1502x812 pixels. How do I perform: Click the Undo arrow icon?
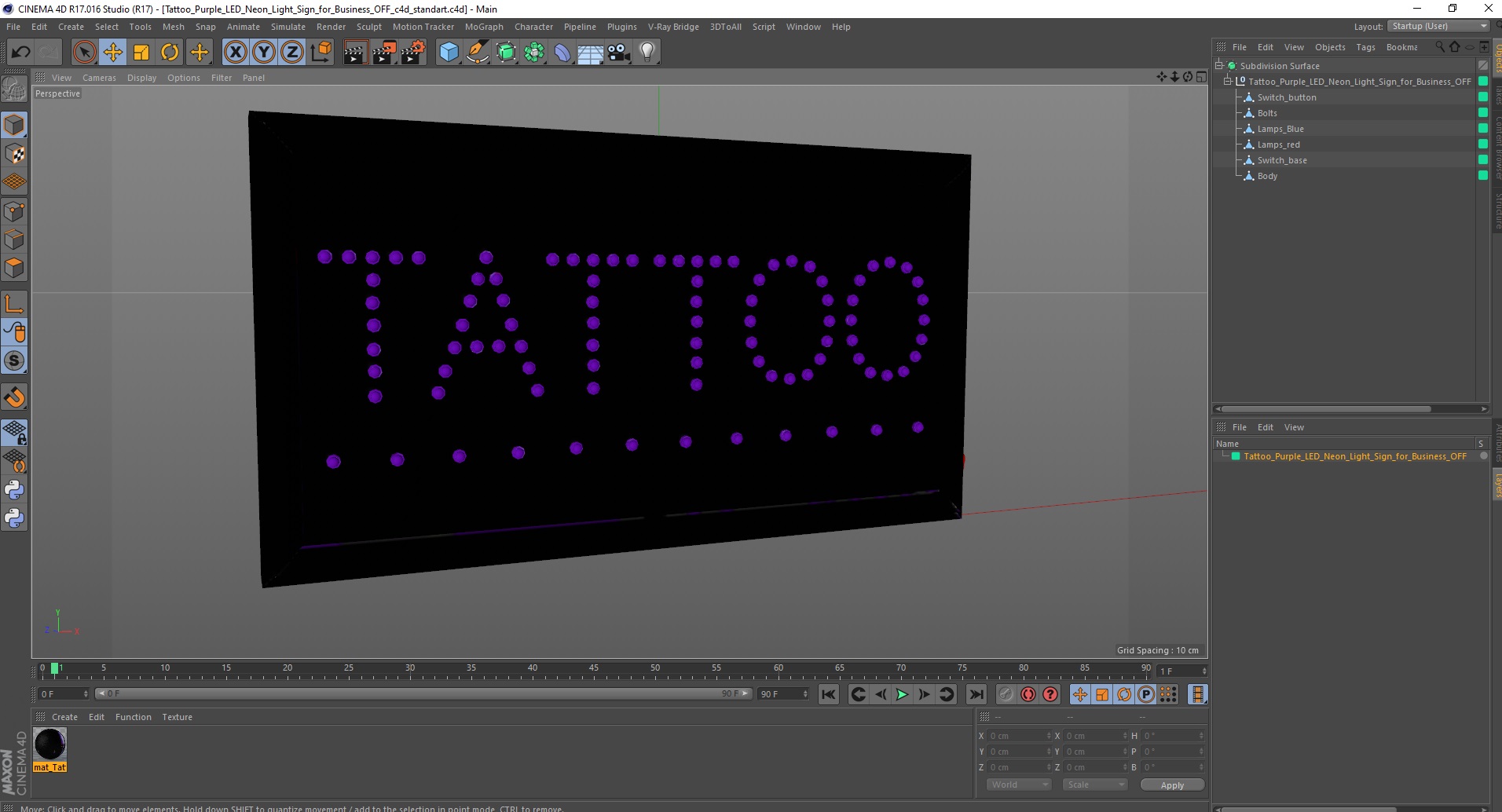20,53
